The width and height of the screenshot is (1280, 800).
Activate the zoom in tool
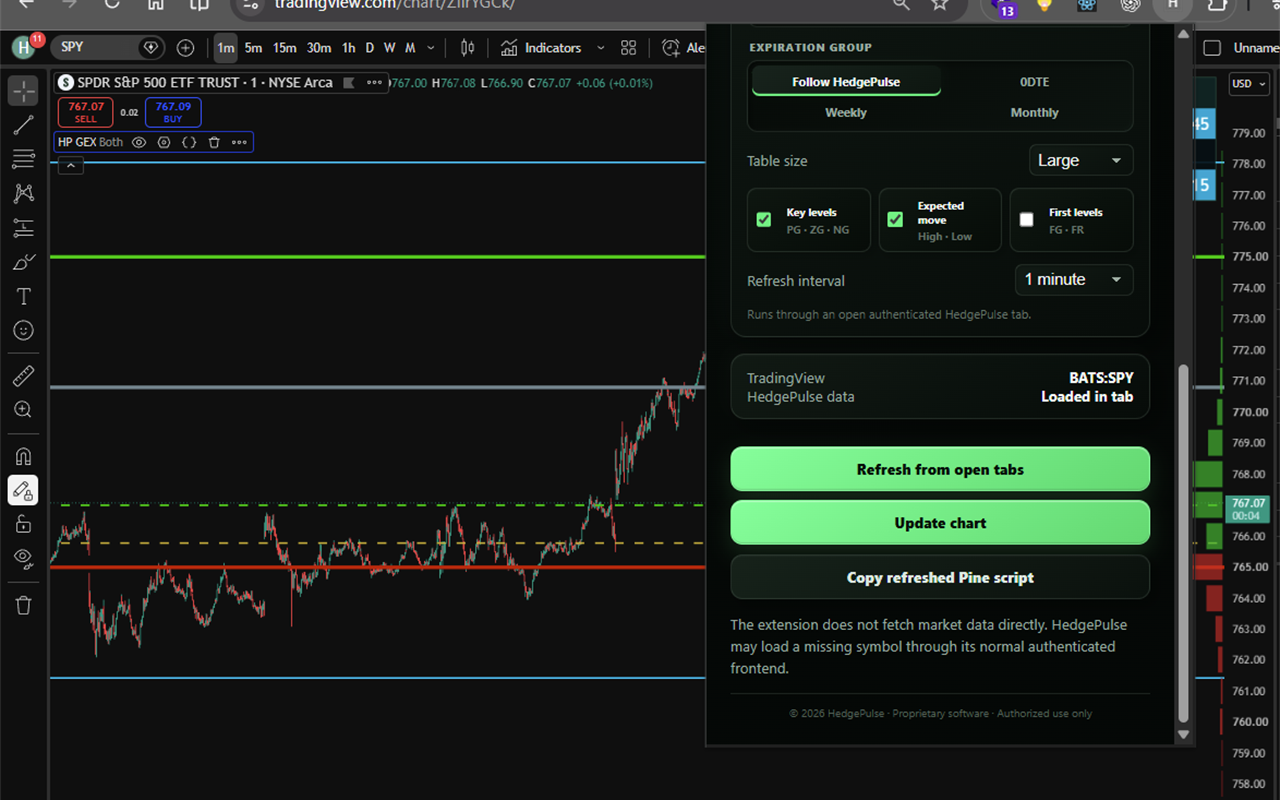[x=23, y=410]
